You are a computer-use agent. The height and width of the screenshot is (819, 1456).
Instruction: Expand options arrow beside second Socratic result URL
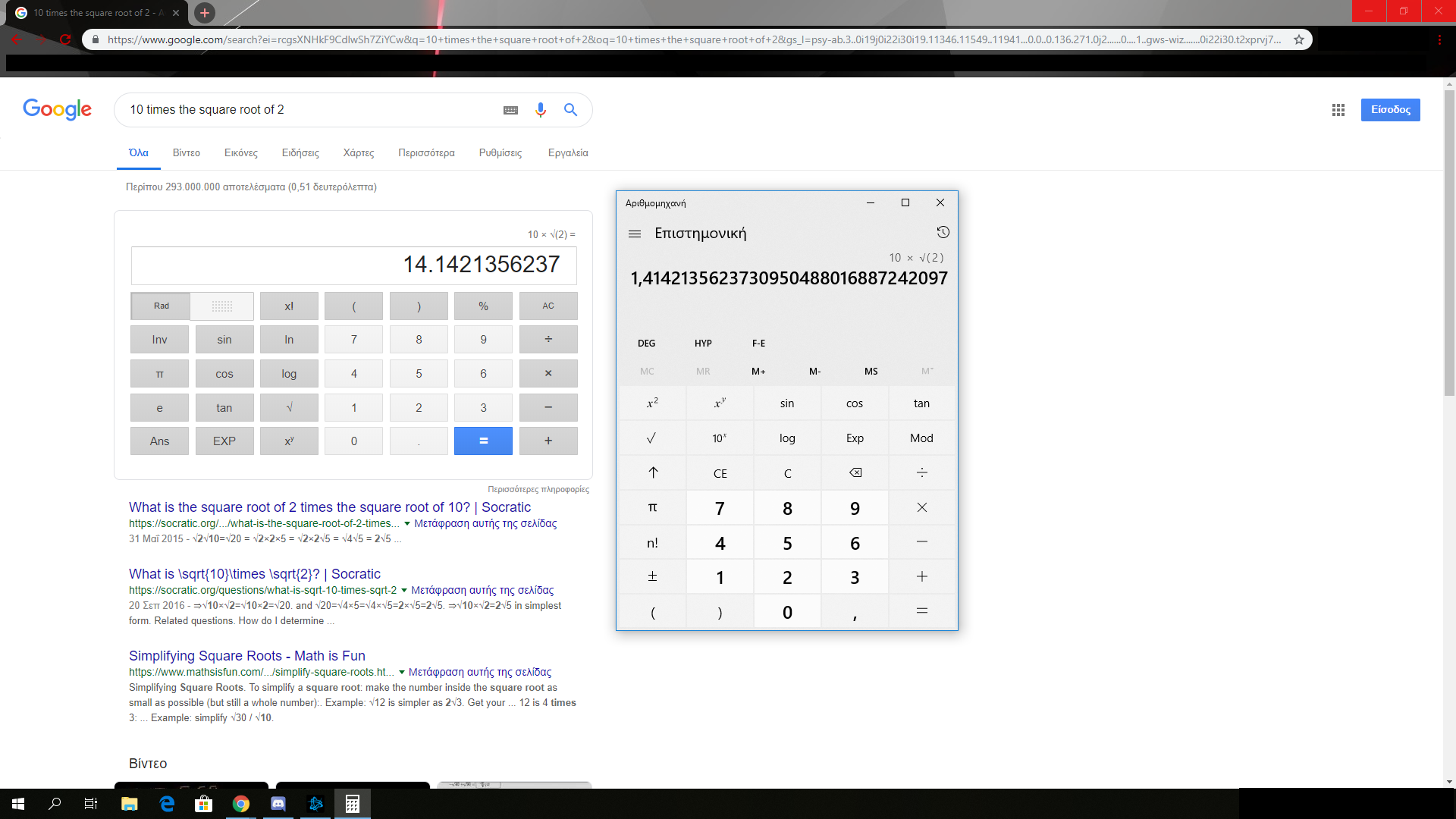click(x=404, y=590)
